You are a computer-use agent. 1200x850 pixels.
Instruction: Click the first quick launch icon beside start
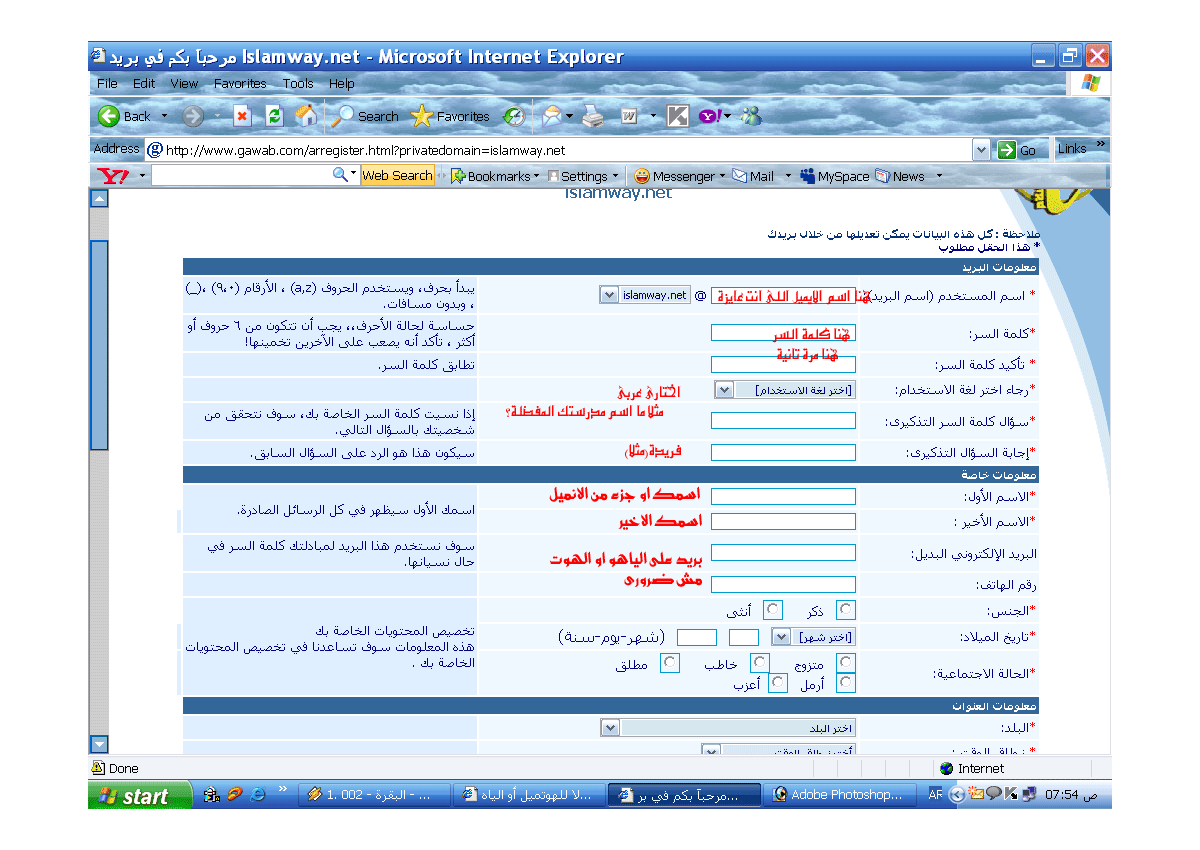click(211, 795)
